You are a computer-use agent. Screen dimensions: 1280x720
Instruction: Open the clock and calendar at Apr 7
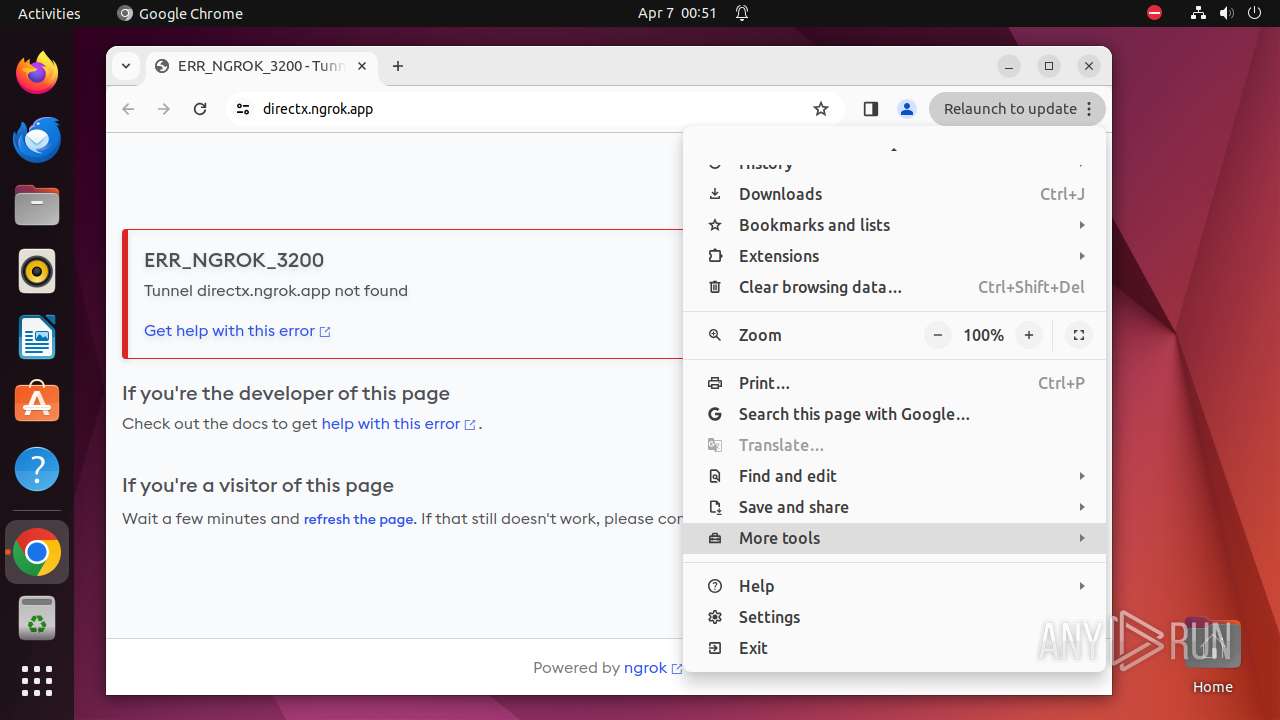click(677, 13)
